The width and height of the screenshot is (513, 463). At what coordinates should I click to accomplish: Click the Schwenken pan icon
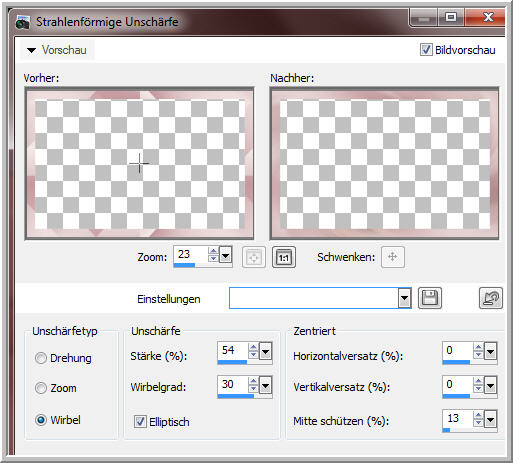393,257
